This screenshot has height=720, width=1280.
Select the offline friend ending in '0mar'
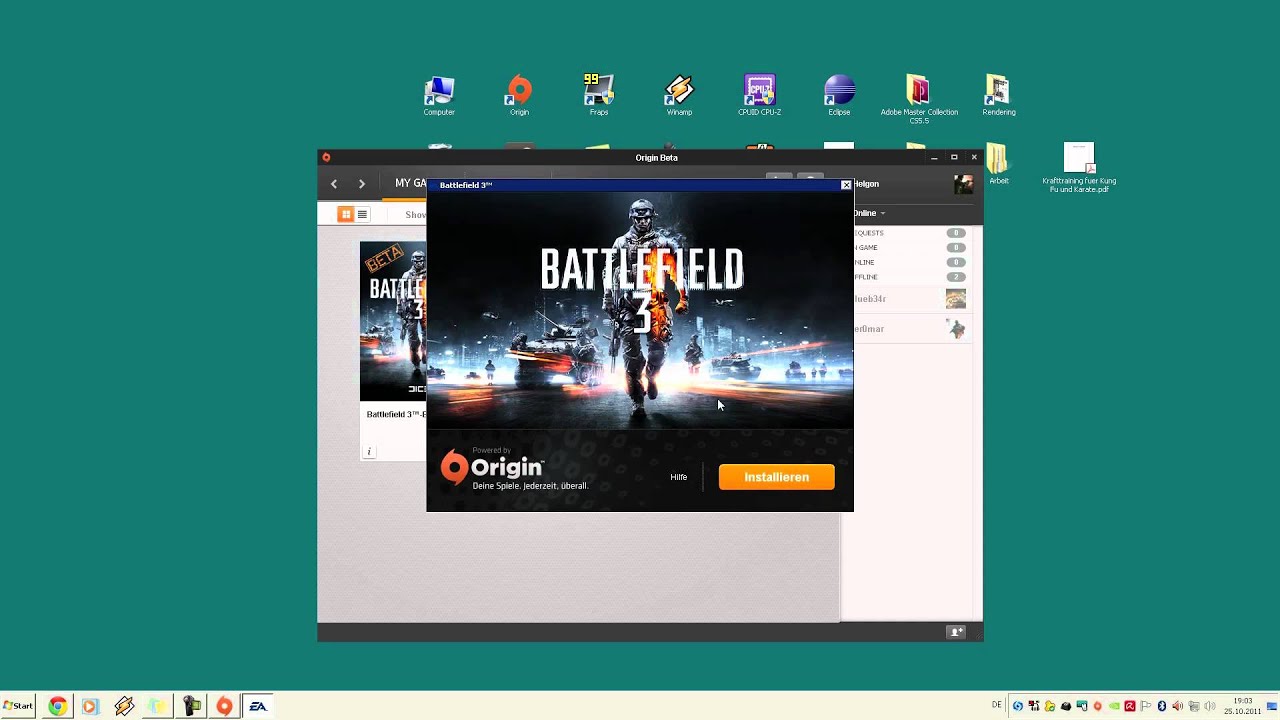point(910,329)
